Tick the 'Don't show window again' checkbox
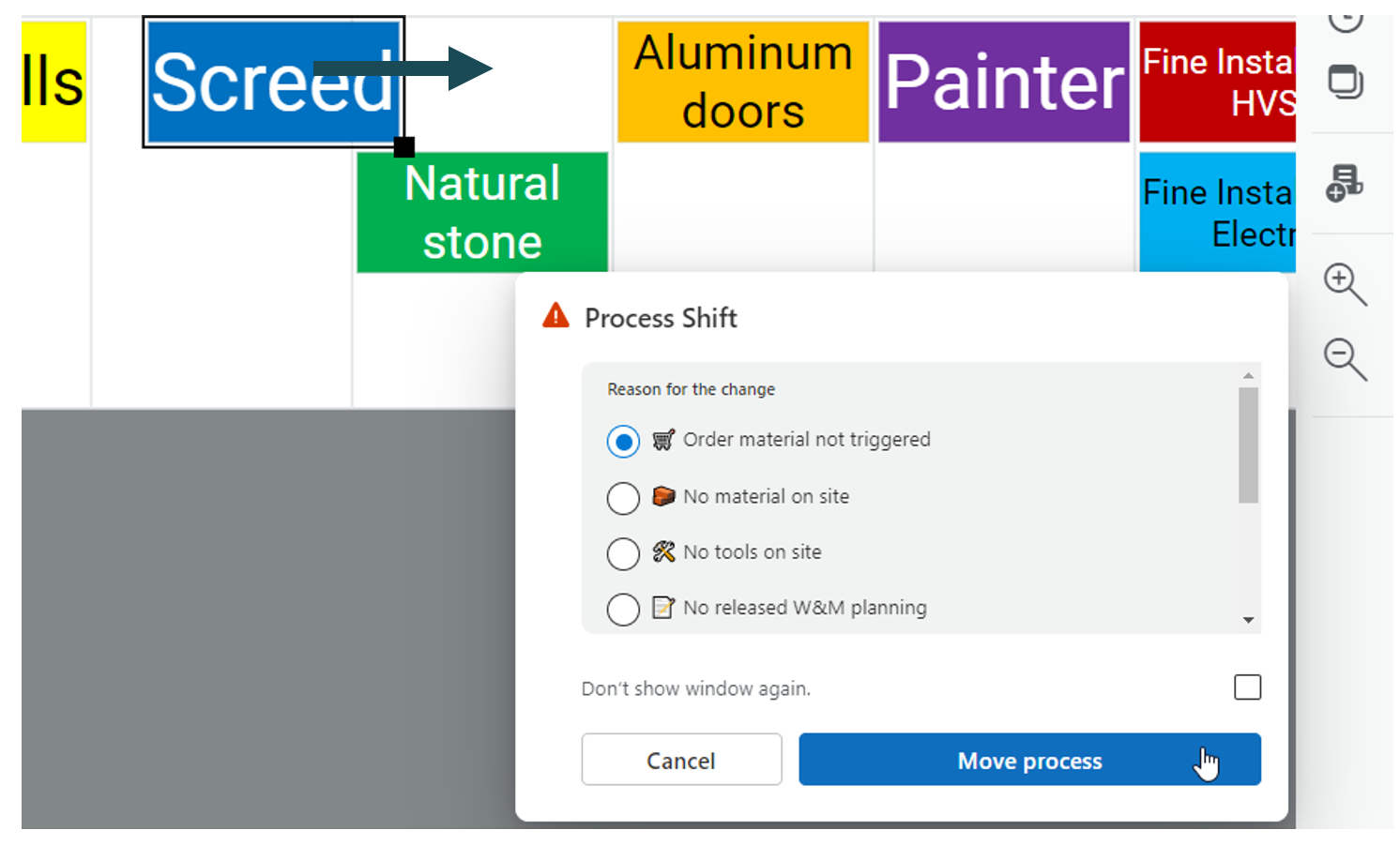This screenshot has height=845, width=1400. (1247, 687)
